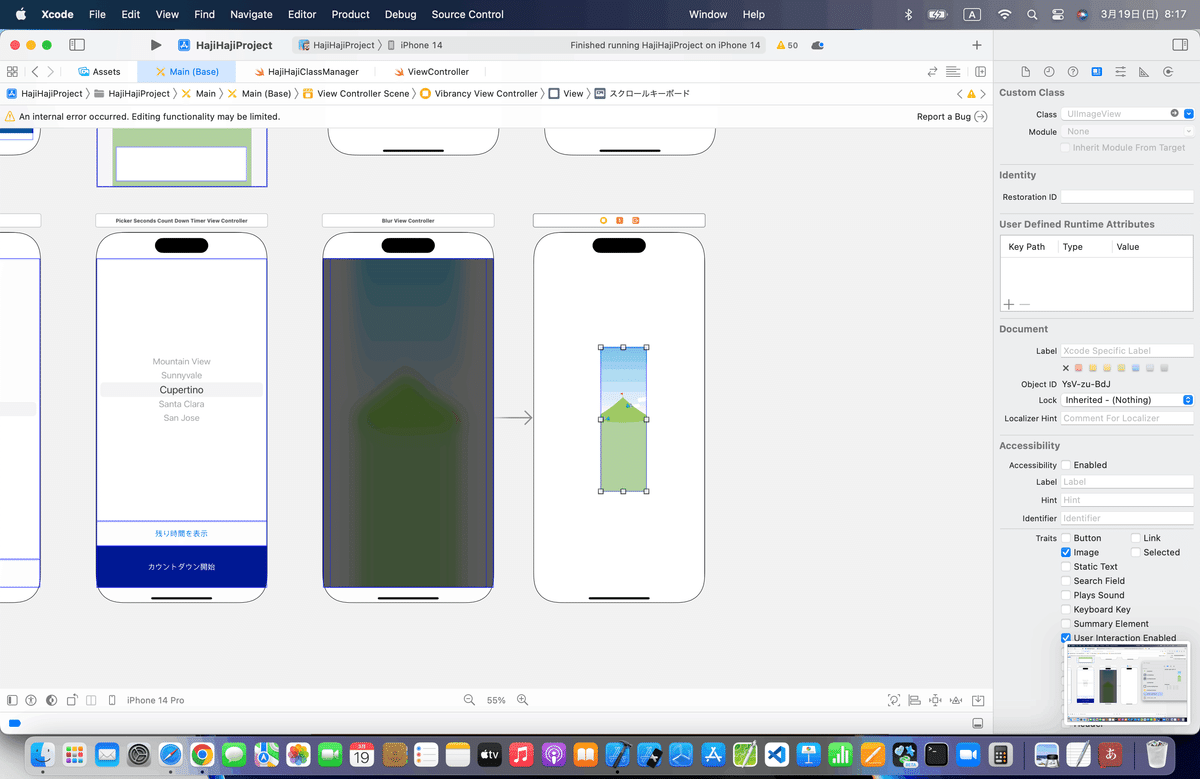Add a runtime attribute with plus
Screen dimensions: 1200x779
click(x=1008, y=304)
